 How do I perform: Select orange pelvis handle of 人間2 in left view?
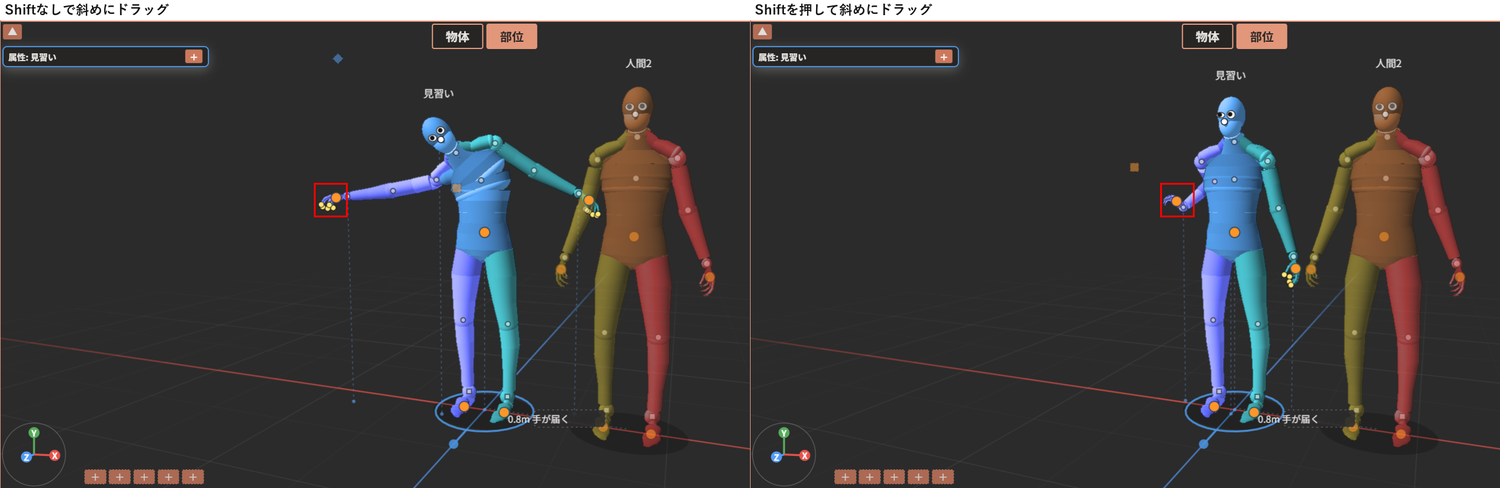633,236
